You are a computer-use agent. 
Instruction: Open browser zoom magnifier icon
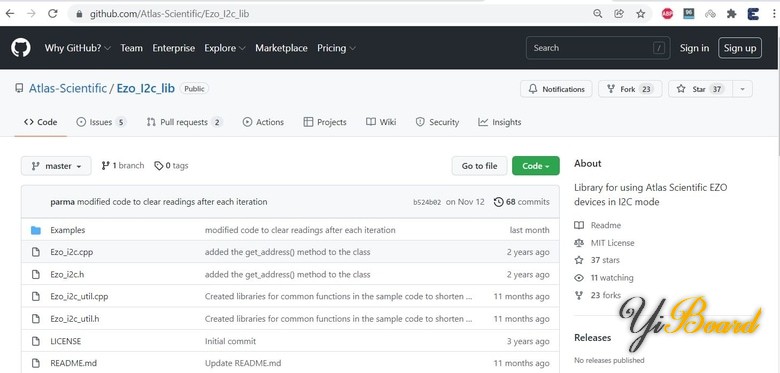pyautogui.click(x=597, y=14)
